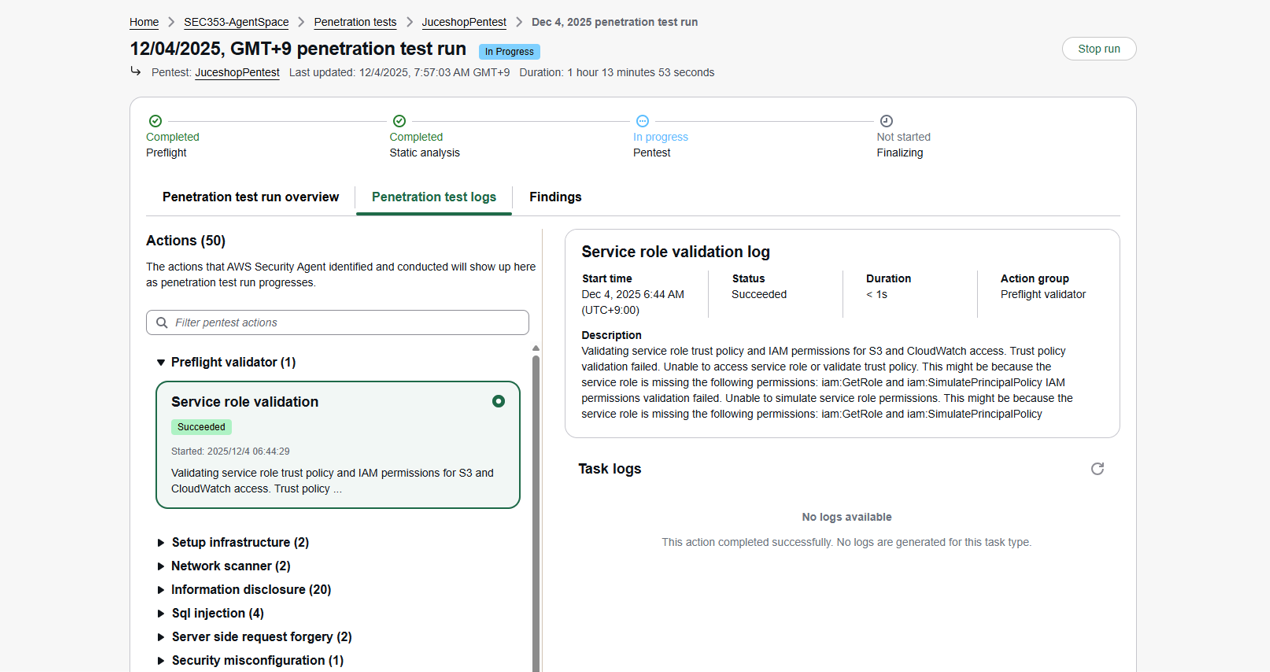This screenshot has width=1270, height=672.
Task: Expand the Network scanner group
Action: coord(161,567)
